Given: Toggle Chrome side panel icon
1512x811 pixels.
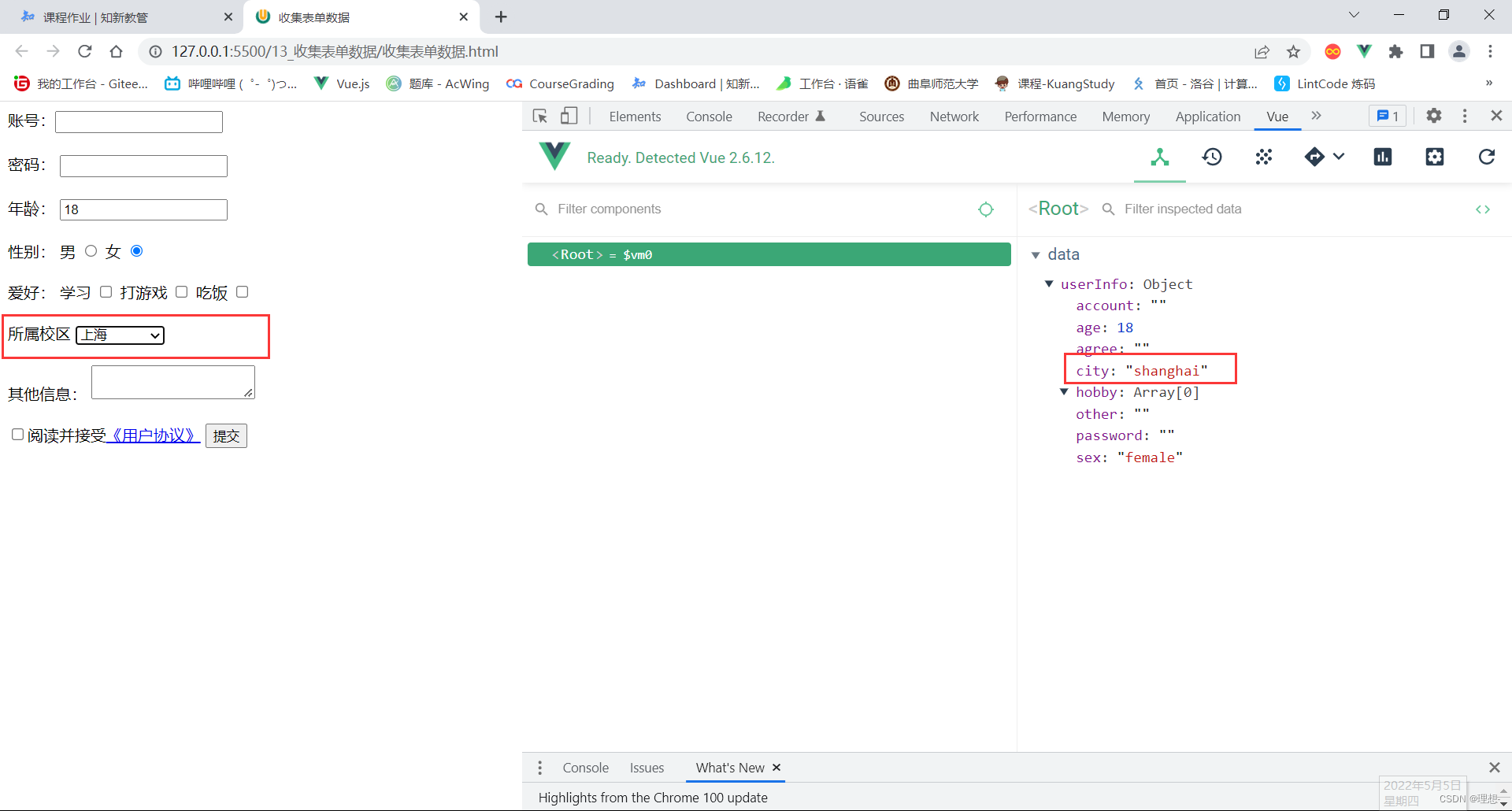Looking at the screenshot, I should (1427, 51).
